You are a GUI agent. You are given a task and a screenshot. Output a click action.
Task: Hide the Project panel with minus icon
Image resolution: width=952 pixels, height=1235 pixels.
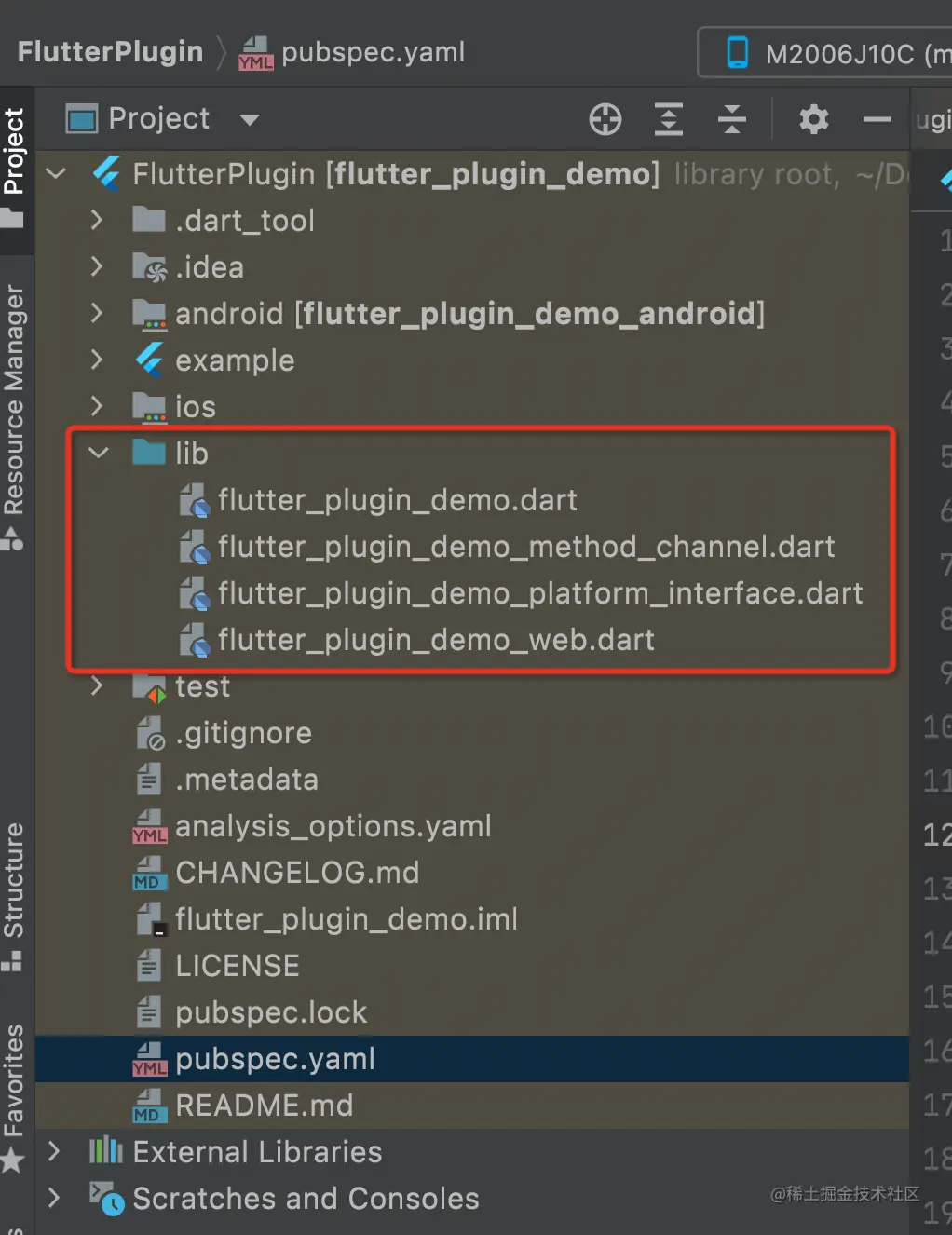(x=877, y=119)
